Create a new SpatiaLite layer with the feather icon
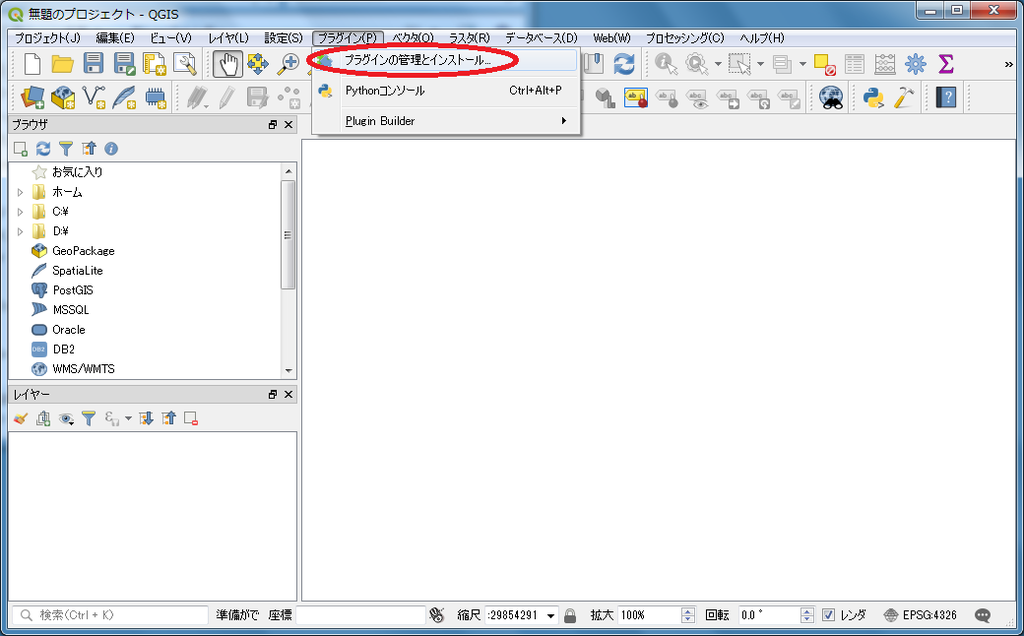1024x636 pixels. (124, 97)
